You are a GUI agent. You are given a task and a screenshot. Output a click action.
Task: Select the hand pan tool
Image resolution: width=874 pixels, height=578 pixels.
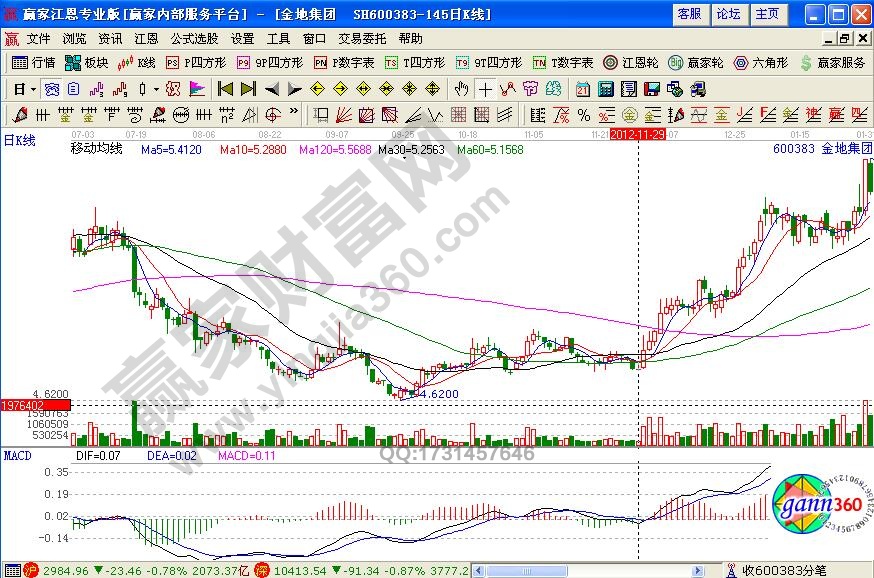pyautogui.click(x=461, y=88)
